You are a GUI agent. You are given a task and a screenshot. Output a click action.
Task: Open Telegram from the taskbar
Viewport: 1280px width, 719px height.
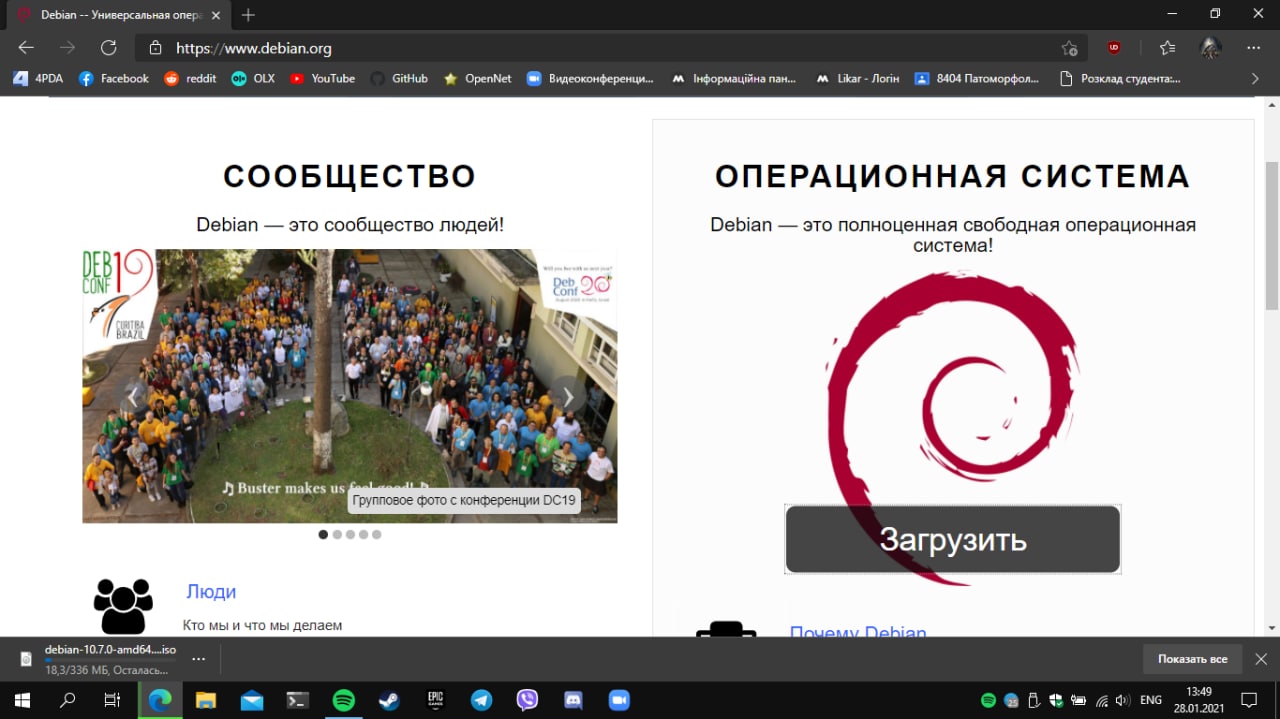[x=481, y=700]
